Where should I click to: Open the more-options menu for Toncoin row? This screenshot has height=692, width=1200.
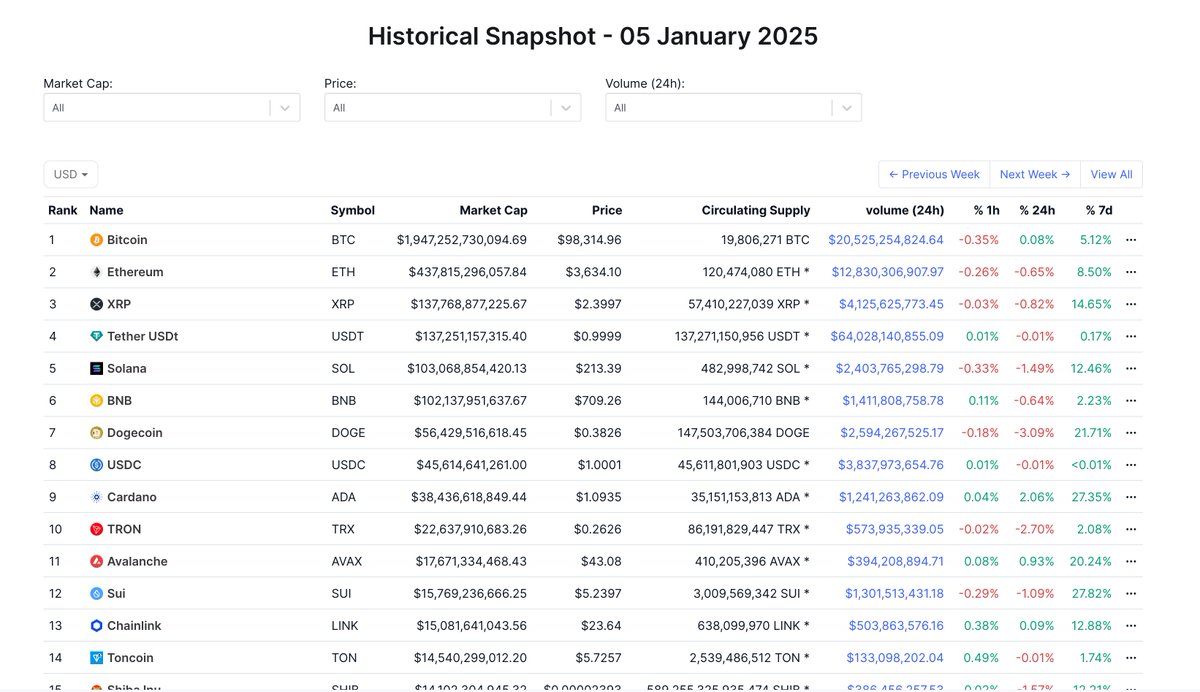[1131, 658]
